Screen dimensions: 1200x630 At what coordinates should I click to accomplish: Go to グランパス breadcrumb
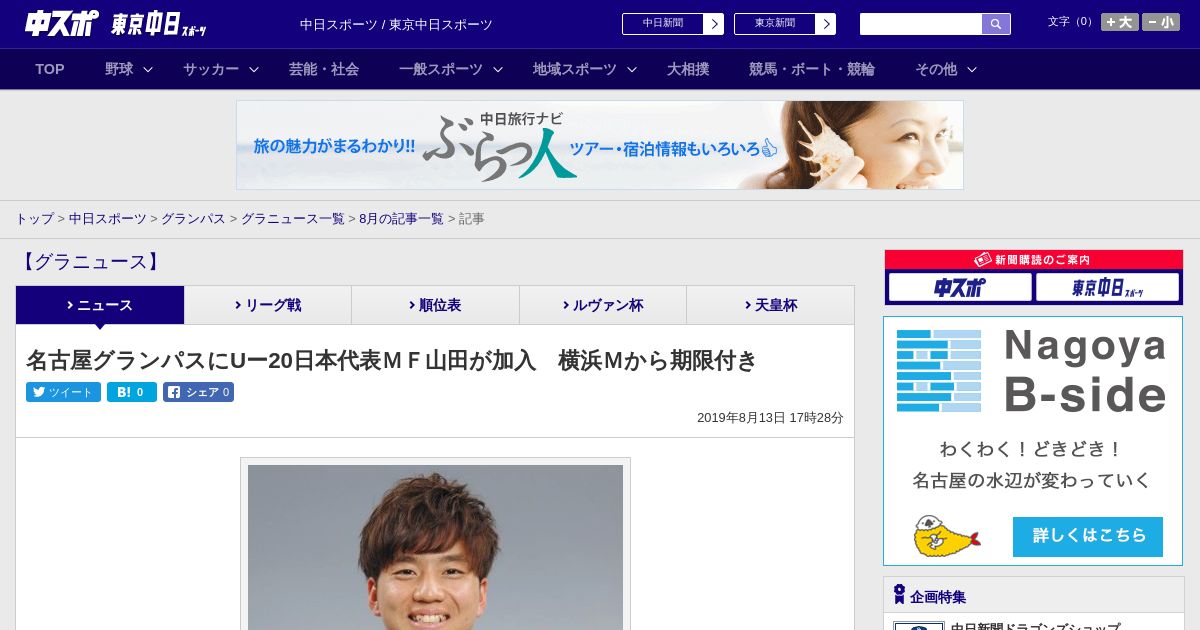point(193,218)
